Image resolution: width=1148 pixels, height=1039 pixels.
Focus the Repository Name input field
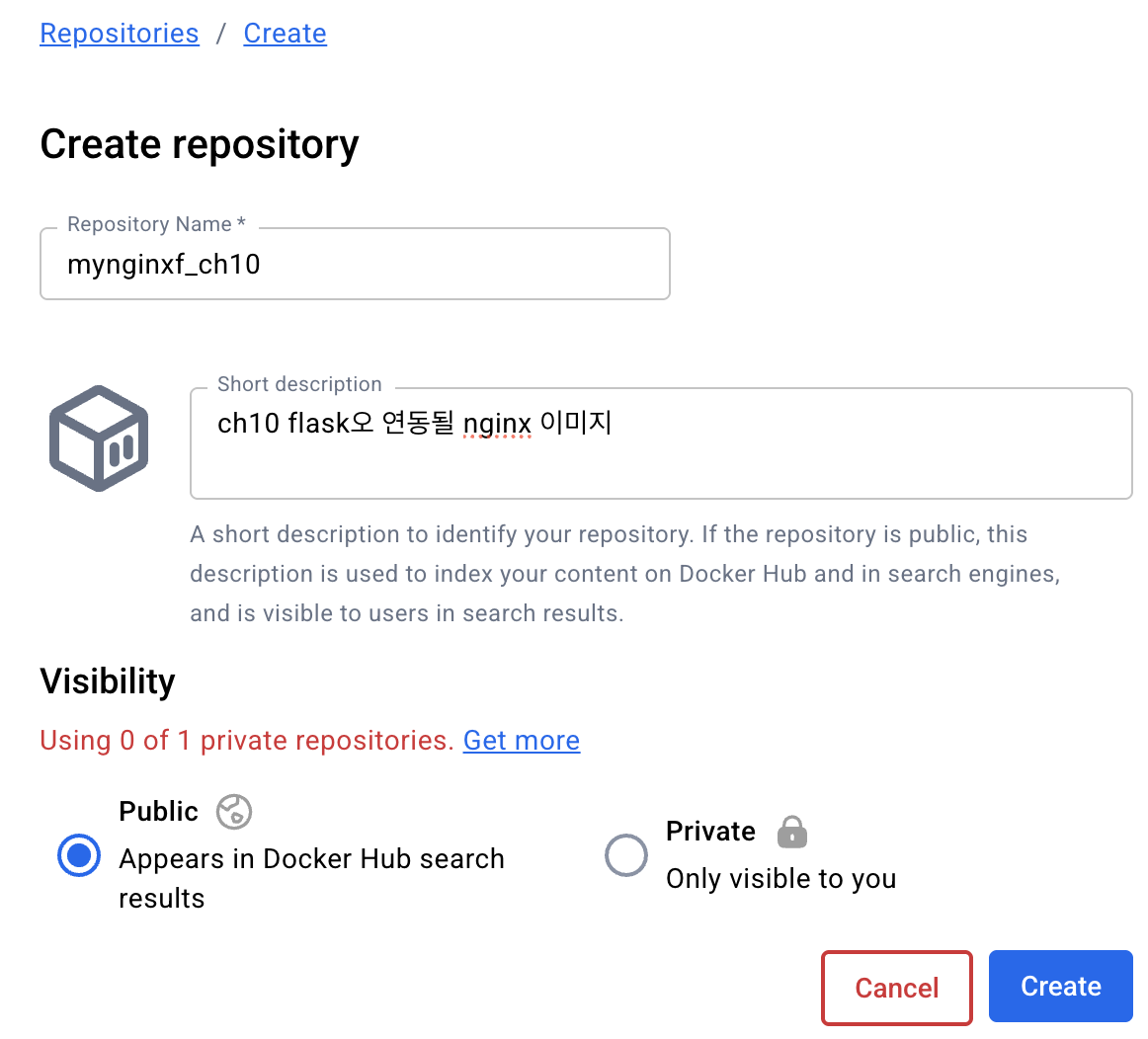click(355, 265)
